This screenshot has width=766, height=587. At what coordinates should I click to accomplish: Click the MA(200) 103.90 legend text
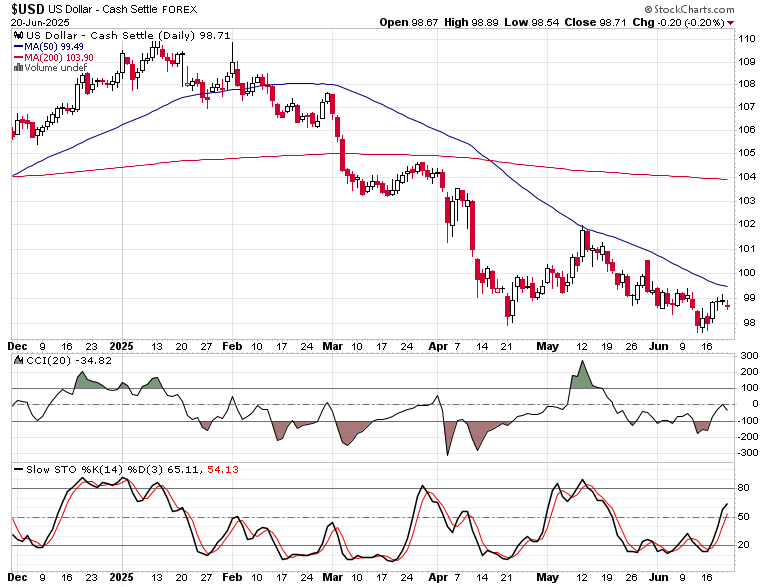click(x=59, y=57)
